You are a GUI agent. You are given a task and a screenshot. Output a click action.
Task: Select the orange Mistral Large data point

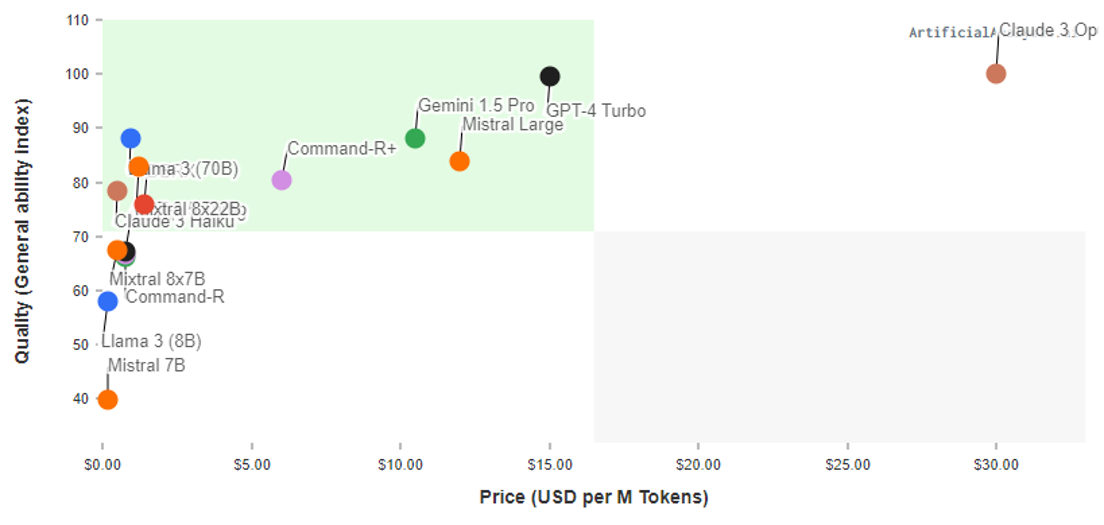[x=460, y=161]
